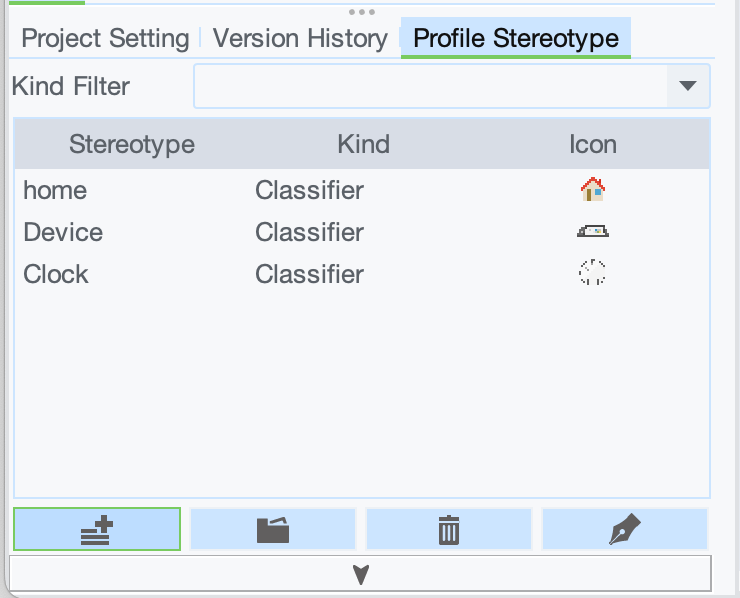This screenshot has width=740, height=598.
Task: Click the folder import button
Action: click(273, 529)
